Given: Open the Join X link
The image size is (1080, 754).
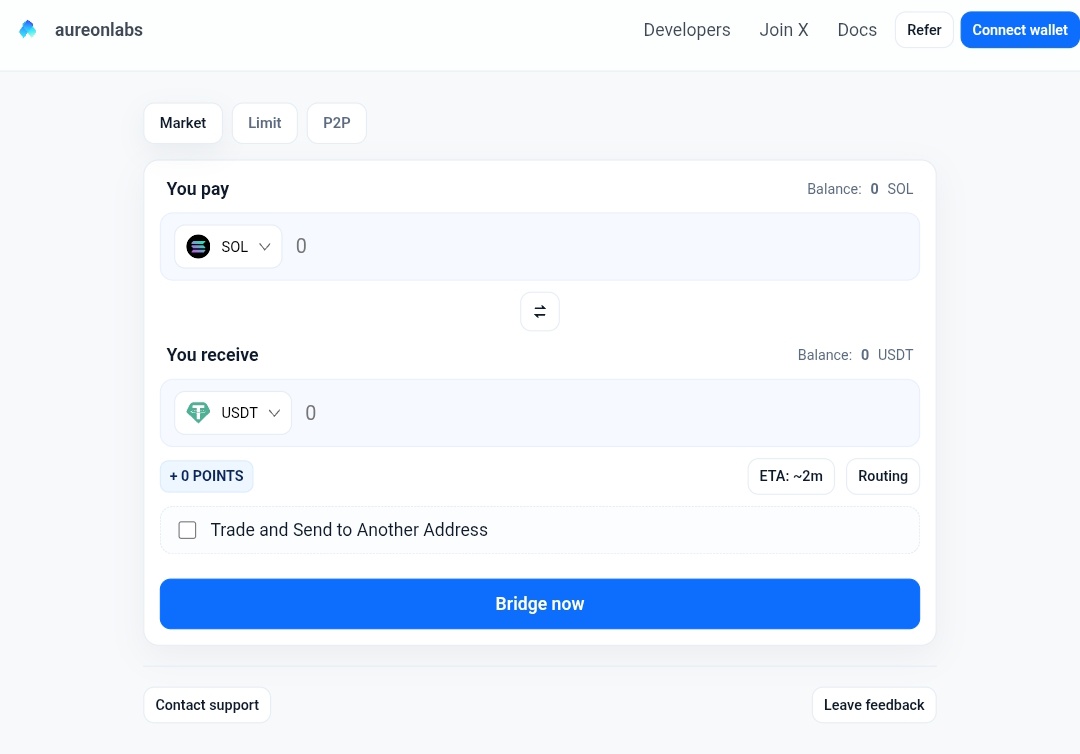Looking at the screenshot, I should tap(784, 30).
